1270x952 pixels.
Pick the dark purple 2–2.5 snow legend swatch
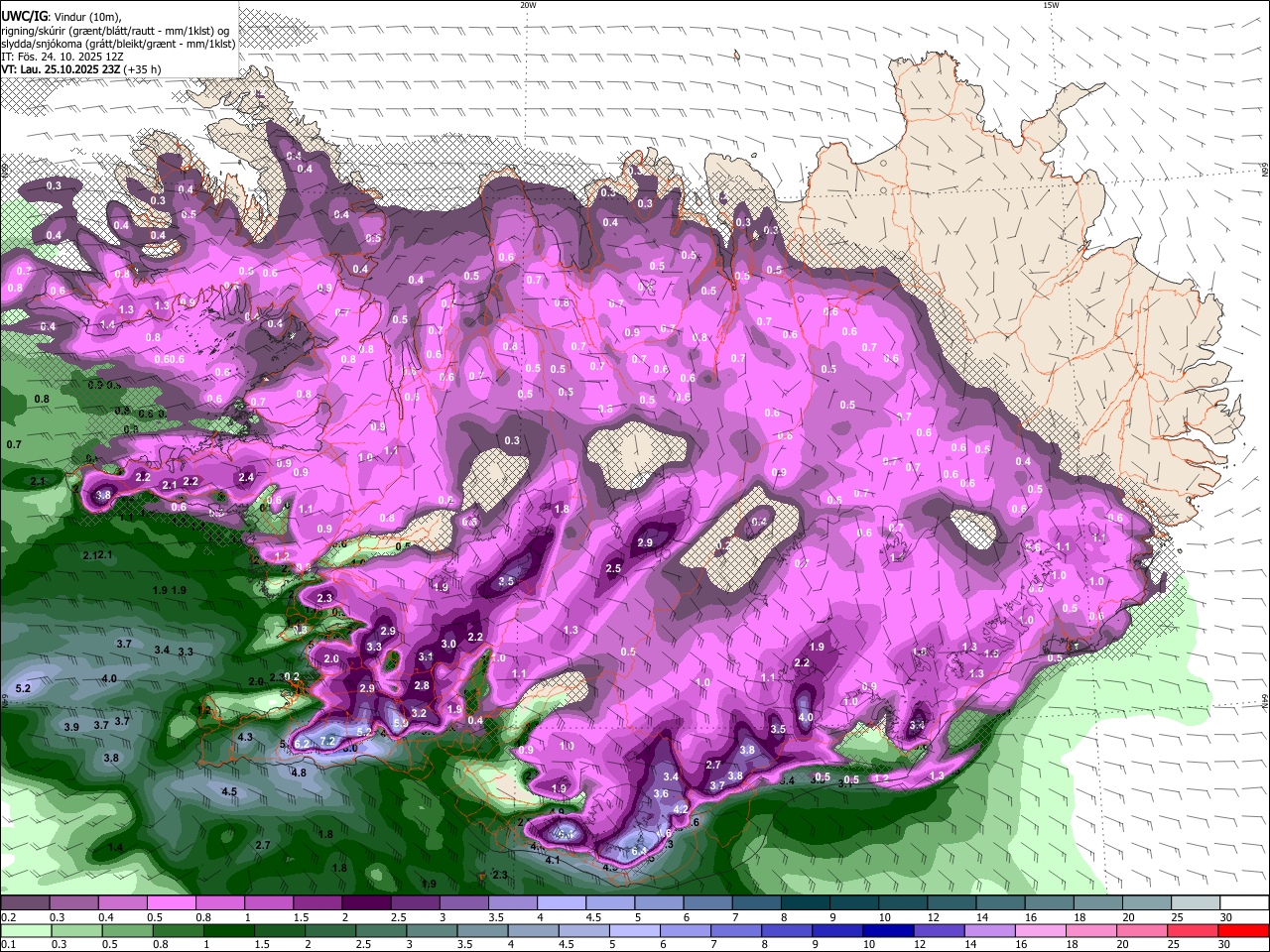366,903
